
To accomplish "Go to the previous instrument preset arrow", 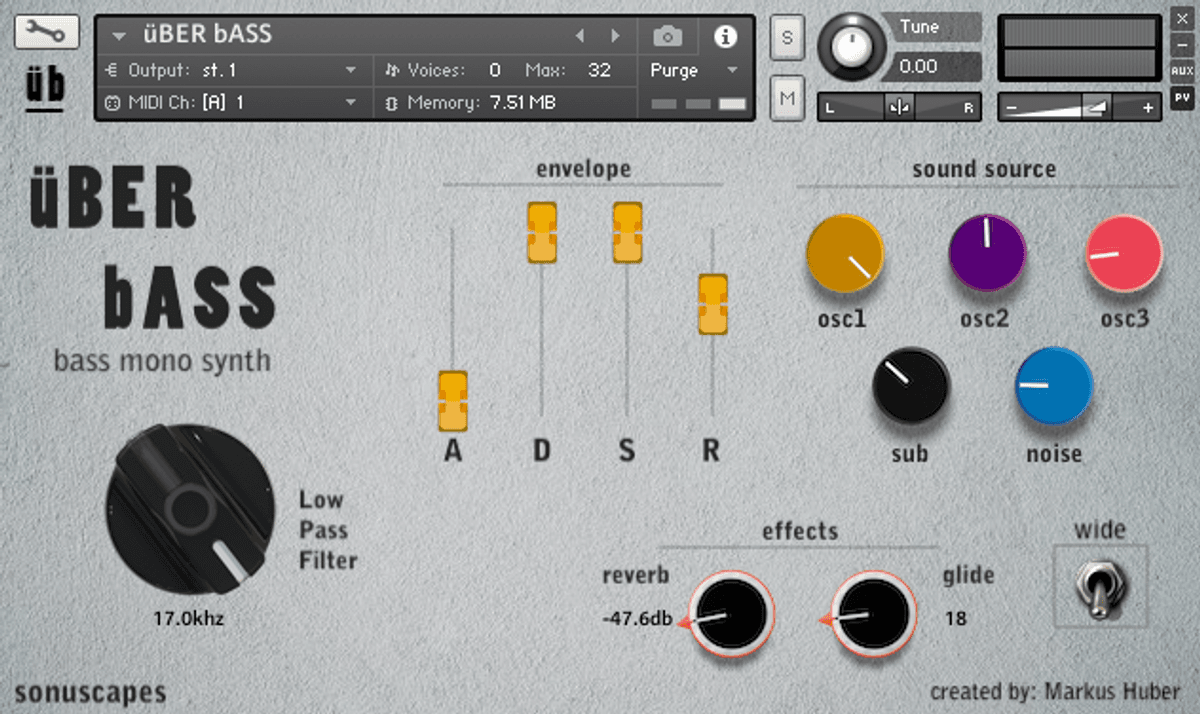I will pyautogui.click(x=579, y=36).
